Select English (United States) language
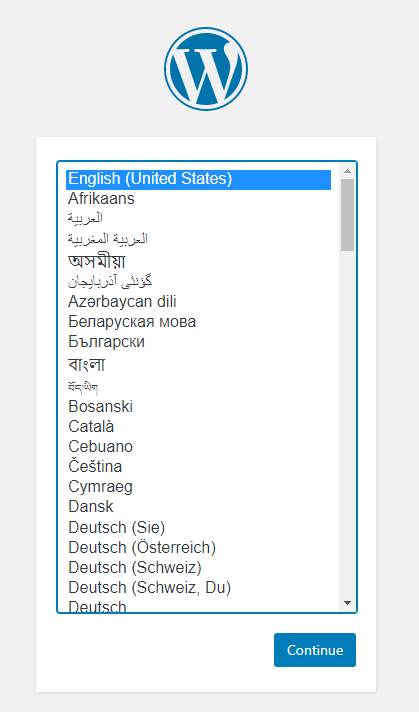 click(x=198, y=179)
